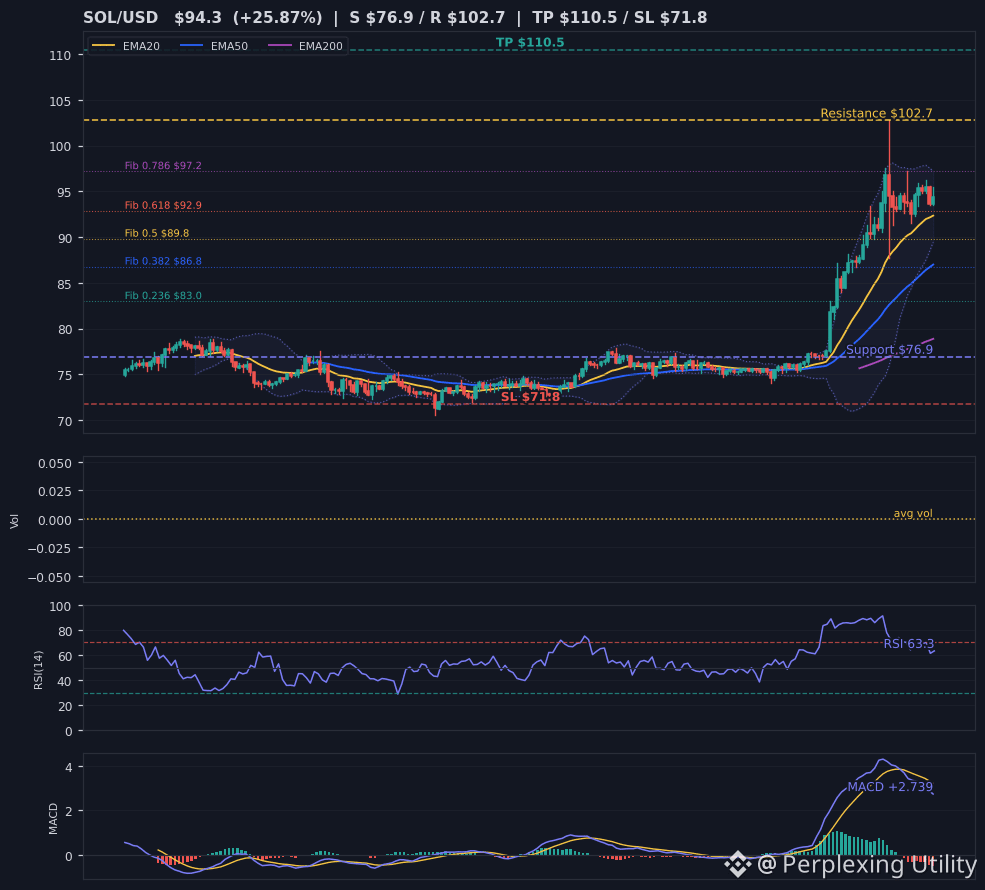Click the tall wick candle touching resistance
The image size is (985, 890).
890,188
